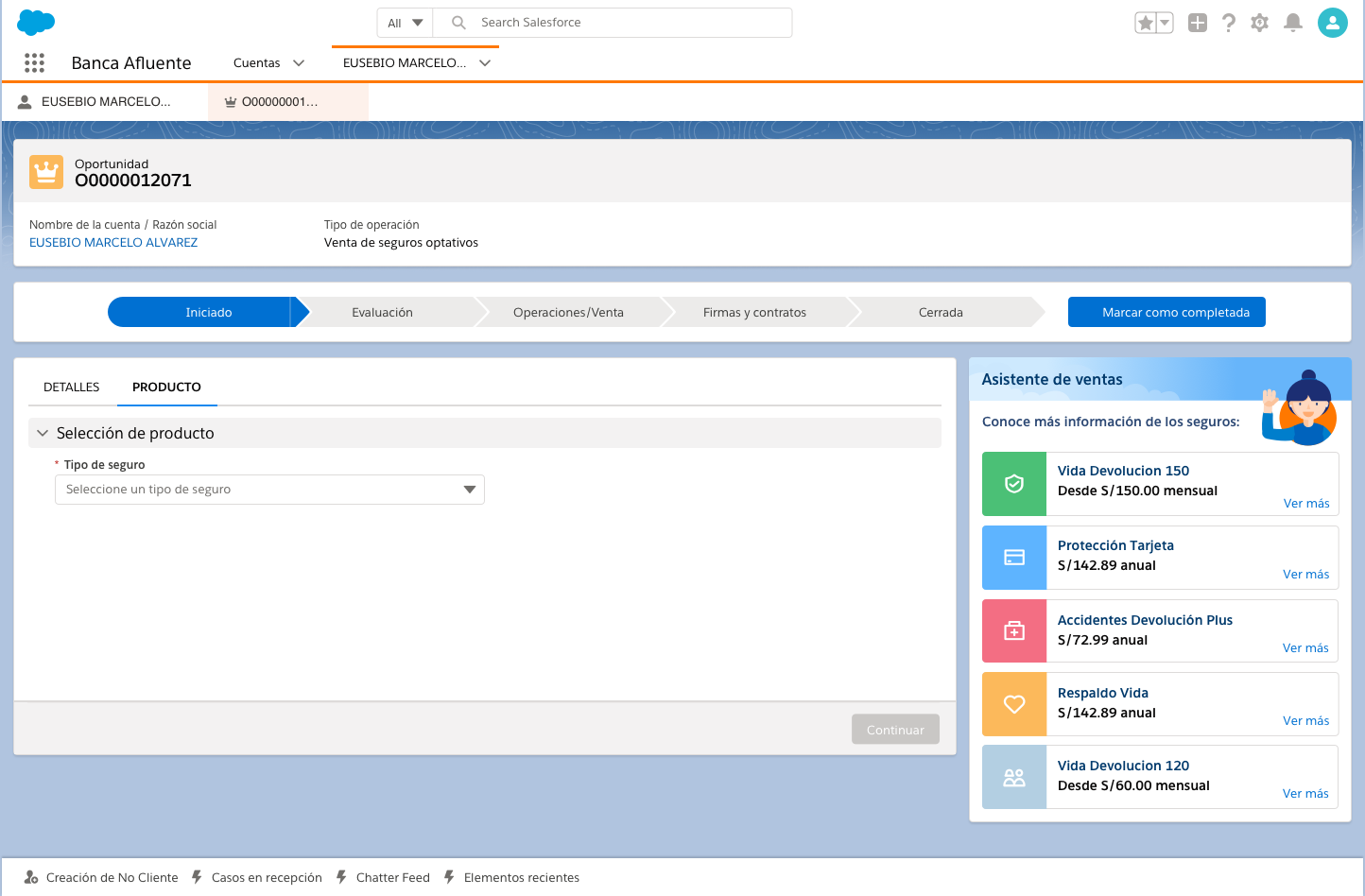
Task: Select the Evaluación path stage
Action: (x=383, y=312)
